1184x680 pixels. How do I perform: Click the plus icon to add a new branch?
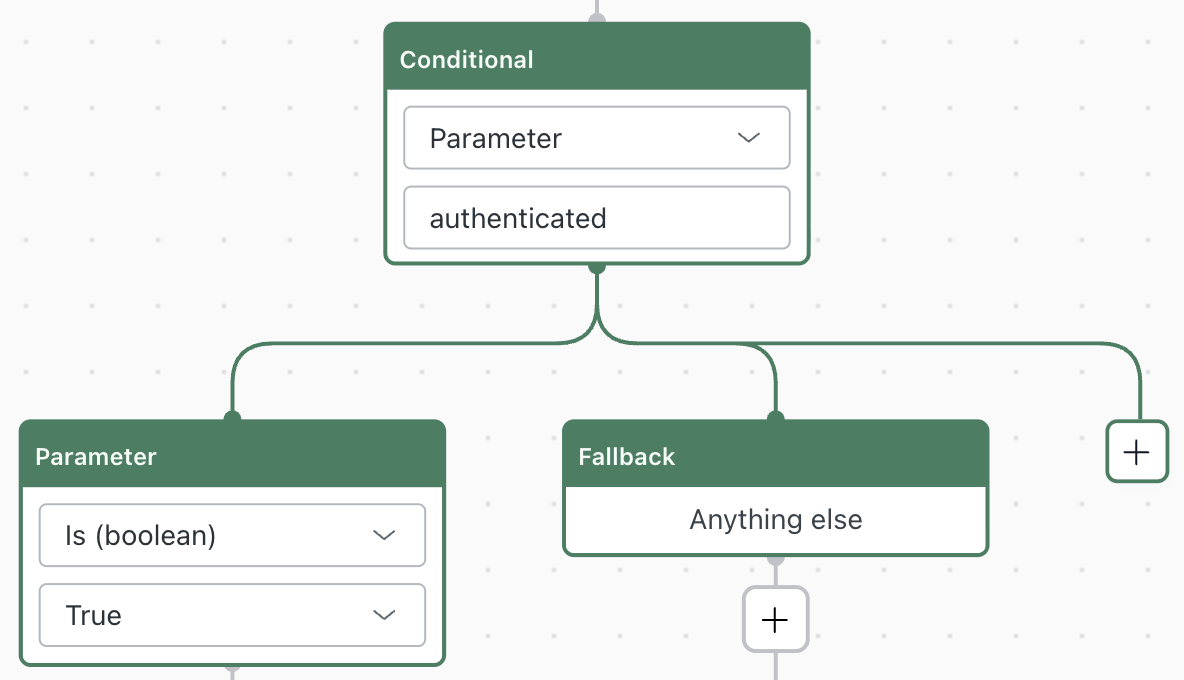click(1137, 452)
